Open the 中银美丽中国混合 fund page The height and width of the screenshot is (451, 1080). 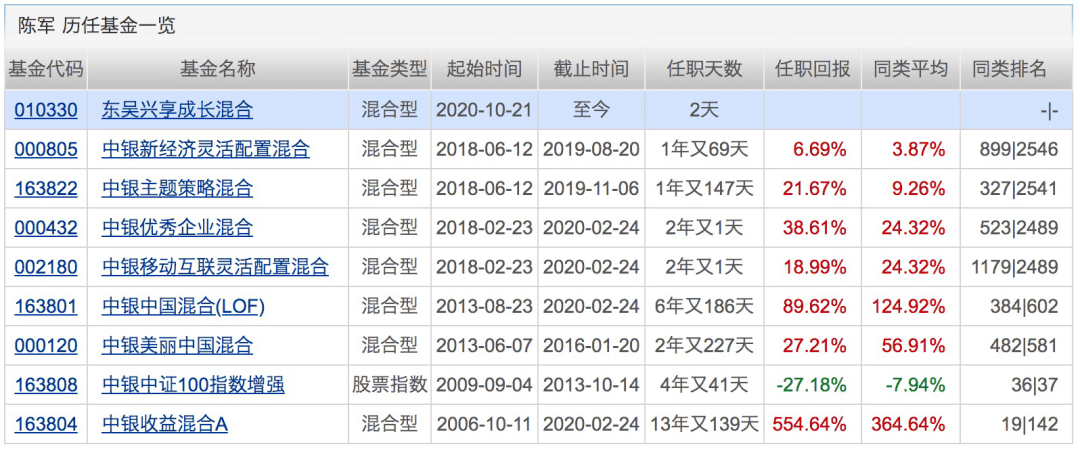(x=178, y=345)
